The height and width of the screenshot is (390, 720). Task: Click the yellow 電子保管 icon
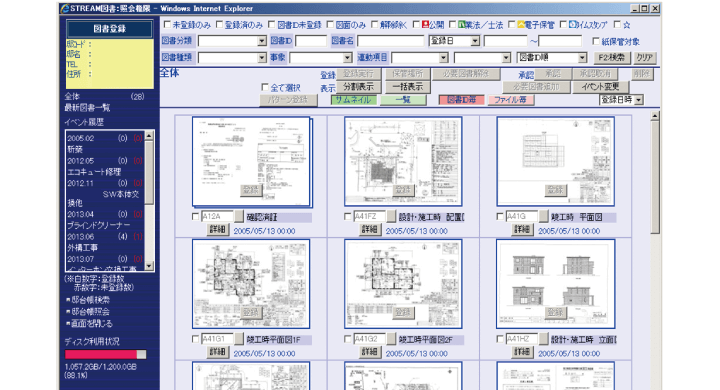521,24
